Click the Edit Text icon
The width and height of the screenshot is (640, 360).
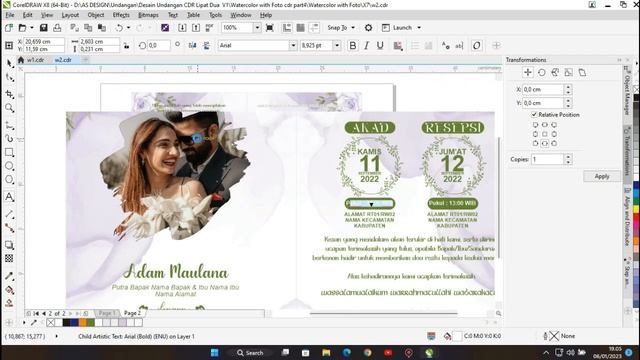coord(459,46)
